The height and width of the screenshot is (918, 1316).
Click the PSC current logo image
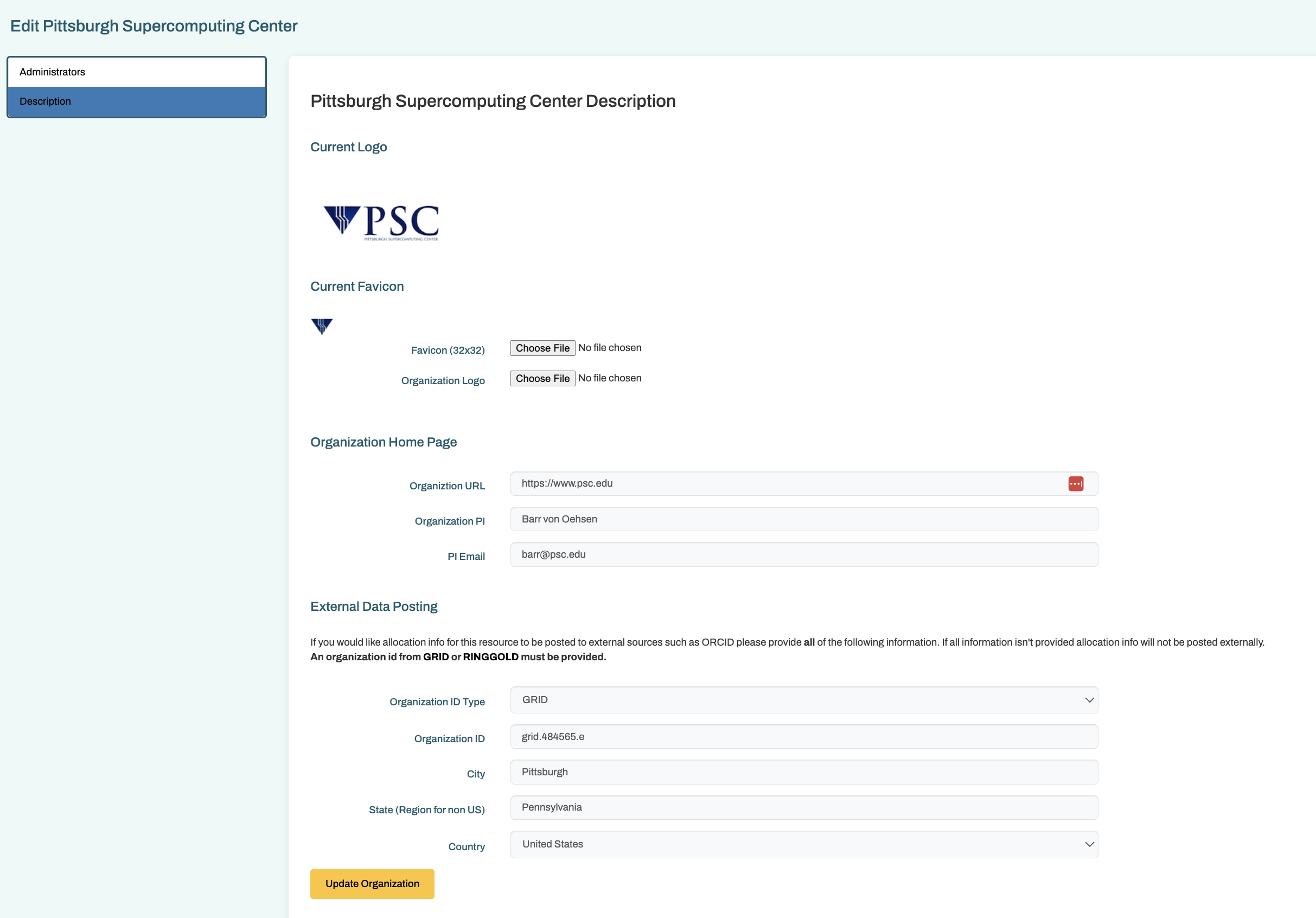[381, 222]
